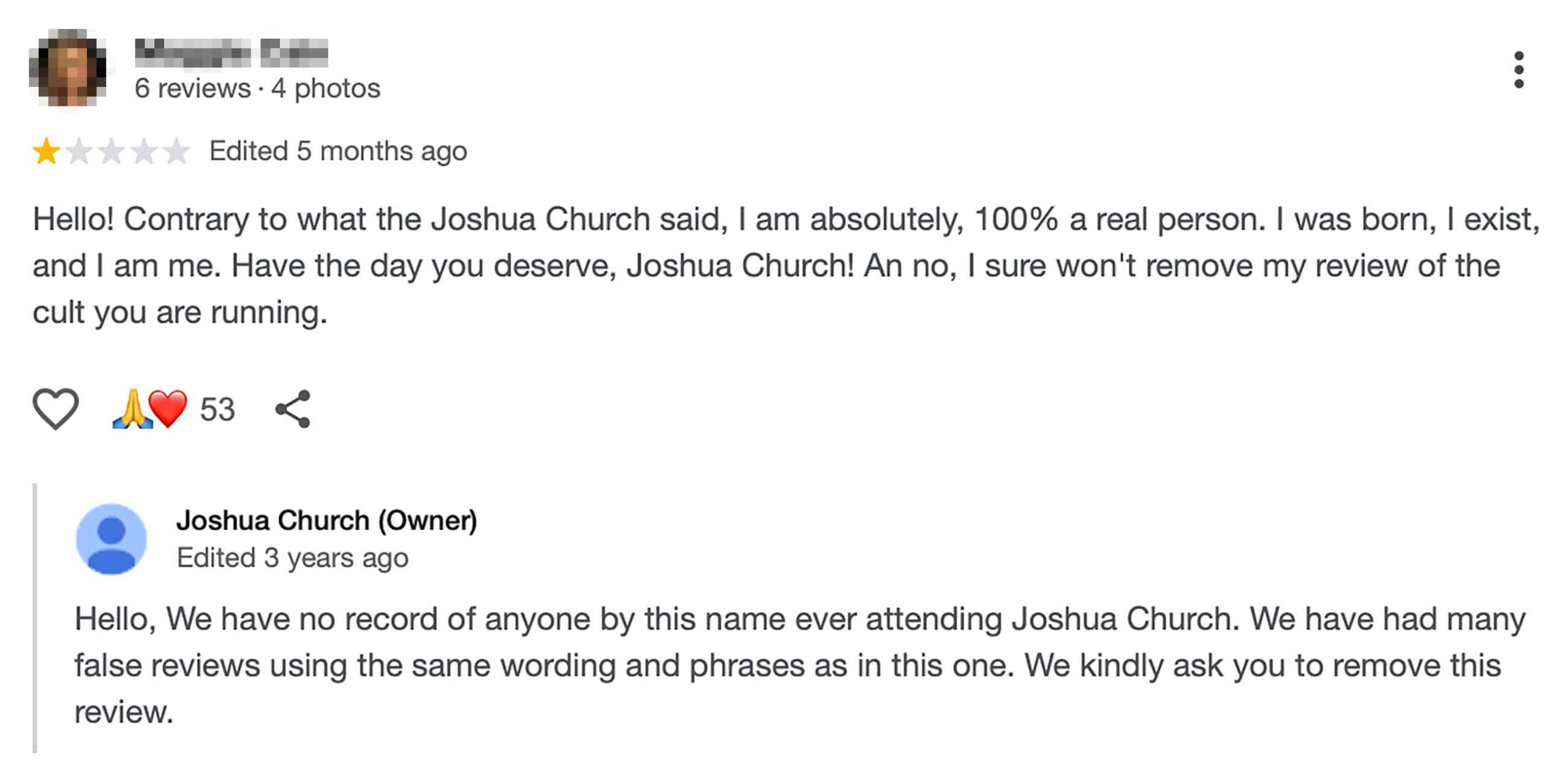
Task: Open the 53 reactions count
Action: tap(217, 409)
